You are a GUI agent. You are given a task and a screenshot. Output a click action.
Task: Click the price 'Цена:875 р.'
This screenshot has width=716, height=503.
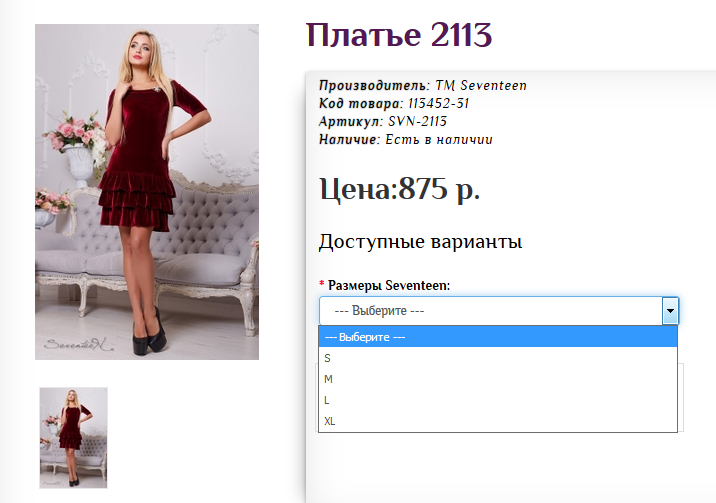click(399, 189)
